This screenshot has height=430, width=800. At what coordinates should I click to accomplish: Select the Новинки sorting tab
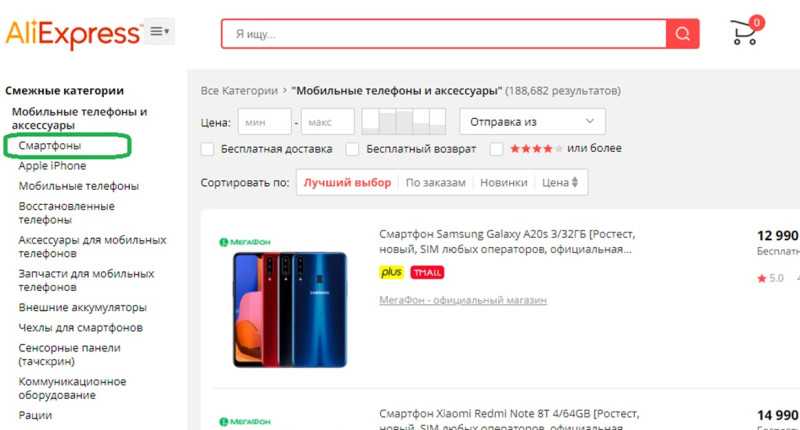(x=504, y=183)
